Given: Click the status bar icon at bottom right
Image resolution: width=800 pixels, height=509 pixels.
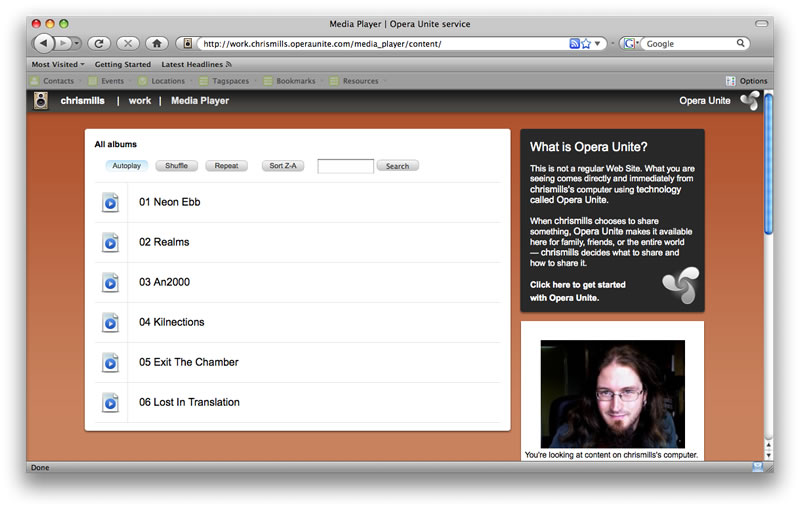Looking at the screenshot, I should pyautogui.click(x=758, y=467).
